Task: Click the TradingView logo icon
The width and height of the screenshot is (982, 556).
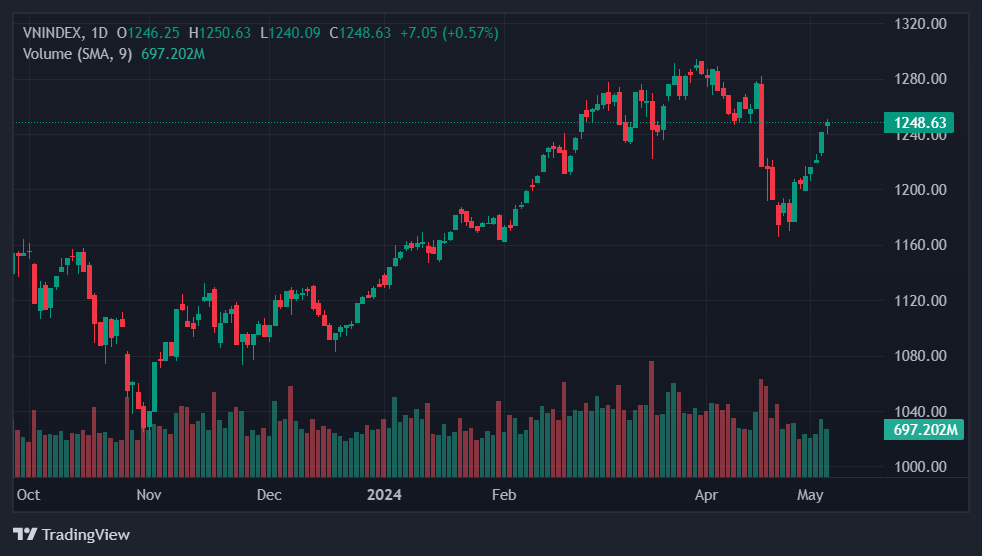Action: click(x=25, y=535)
